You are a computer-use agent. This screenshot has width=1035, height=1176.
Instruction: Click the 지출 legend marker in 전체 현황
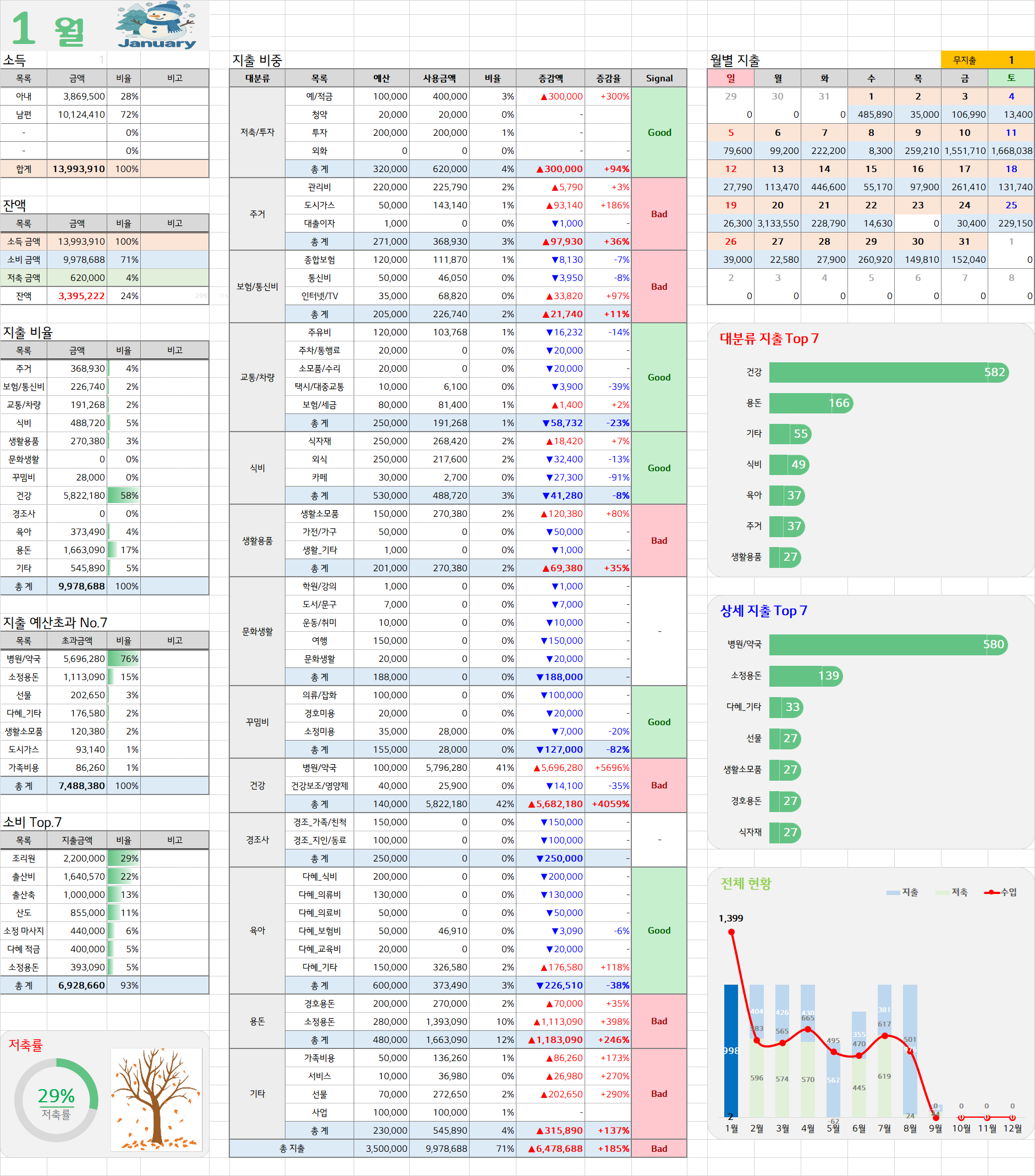click(x=893, y=892)
